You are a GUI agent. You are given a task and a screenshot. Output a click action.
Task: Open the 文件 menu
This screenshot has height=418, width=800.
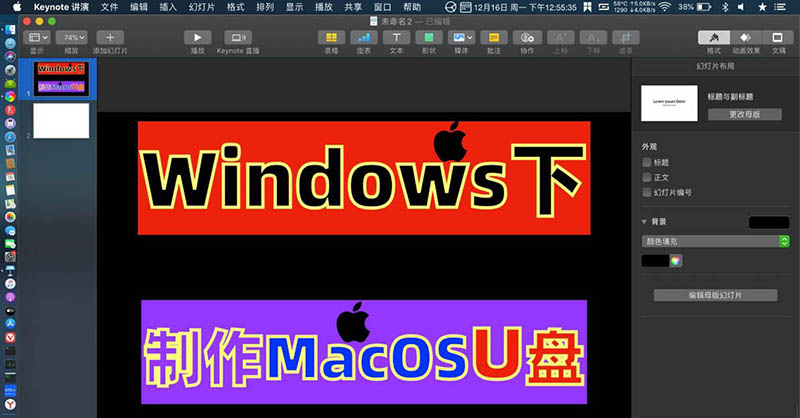click(109, 7)
